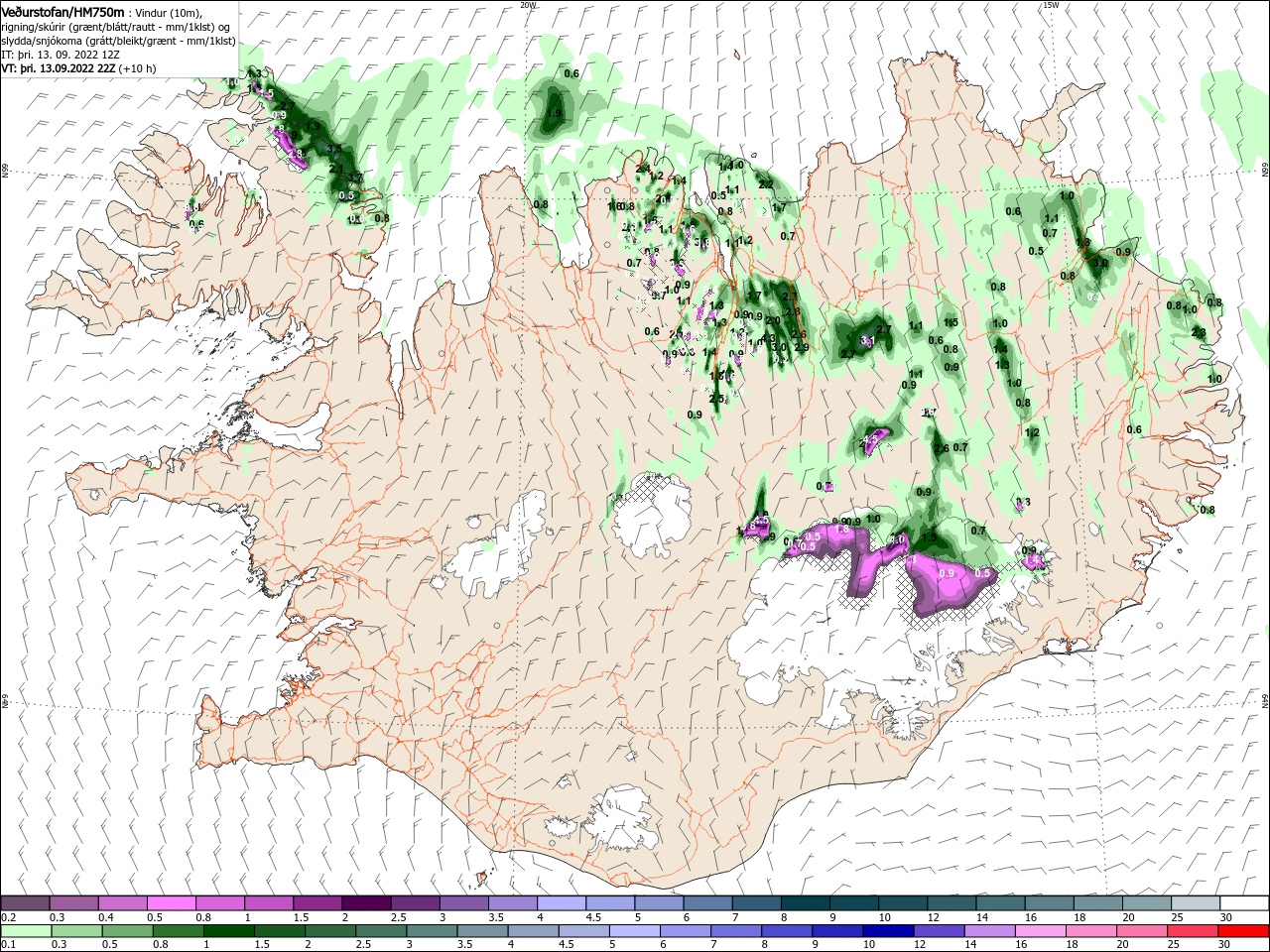Select white upper swatch above 30
This screenshot has height=952, width=1270.
point(1244,903)
